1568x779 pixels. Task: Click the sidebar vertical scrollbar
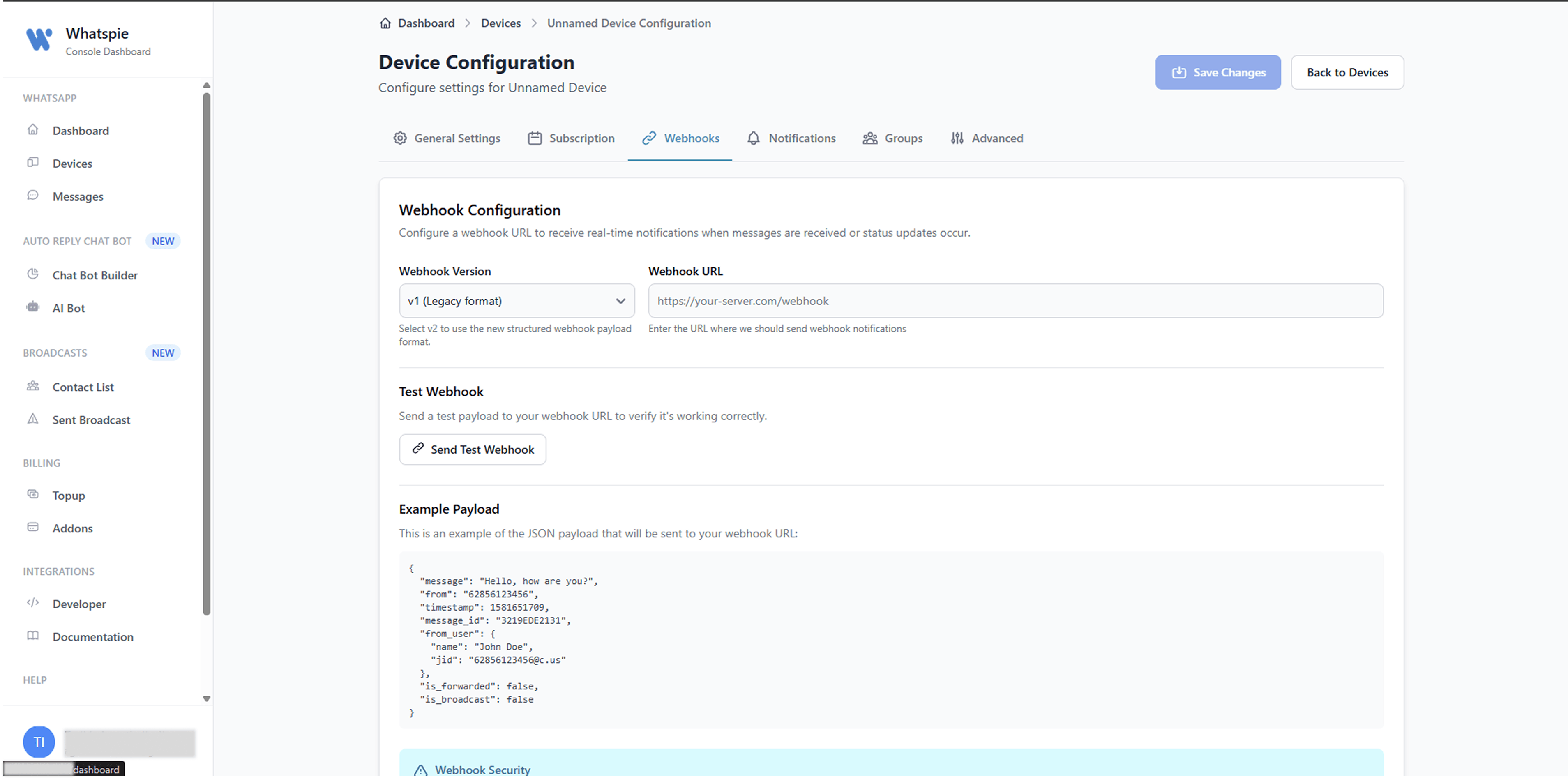click(206, 354)
